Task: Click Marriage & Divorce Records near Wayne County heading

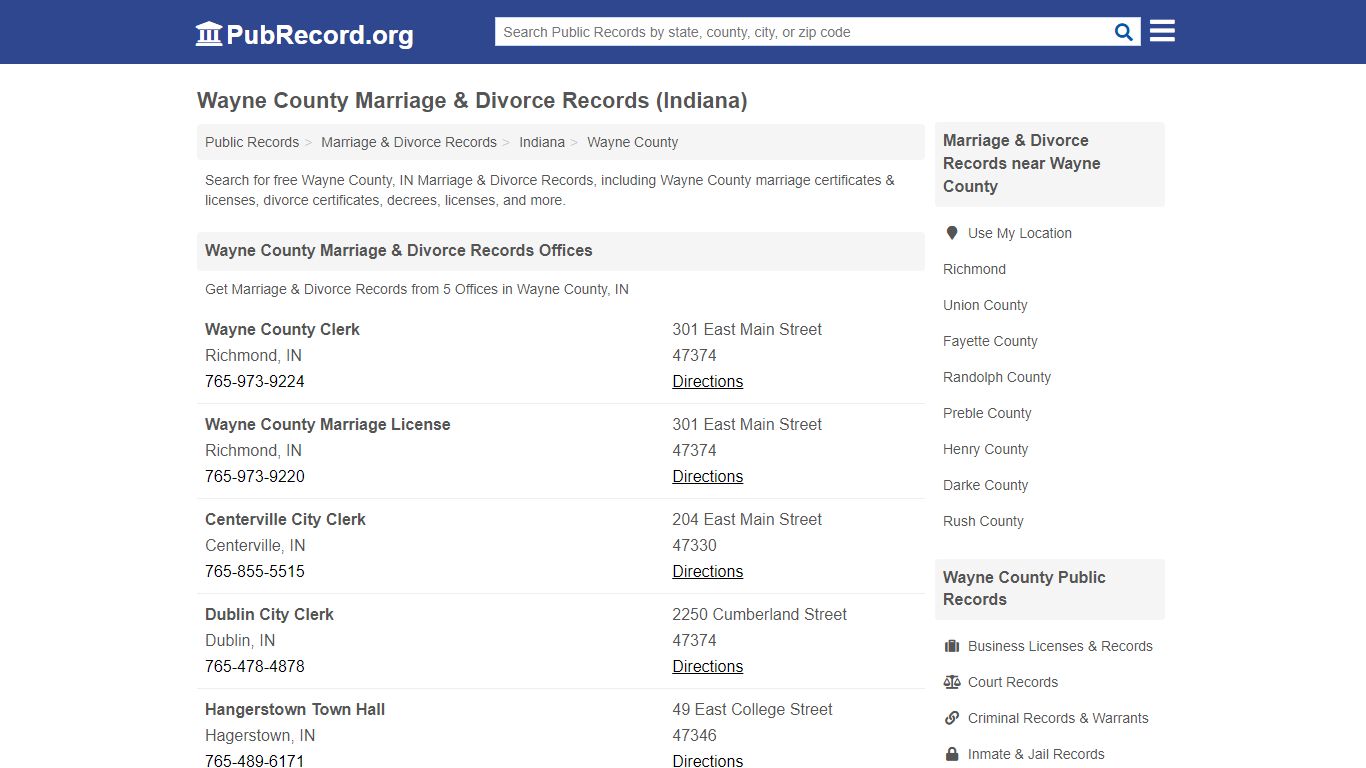Action: pos(1022,163)
